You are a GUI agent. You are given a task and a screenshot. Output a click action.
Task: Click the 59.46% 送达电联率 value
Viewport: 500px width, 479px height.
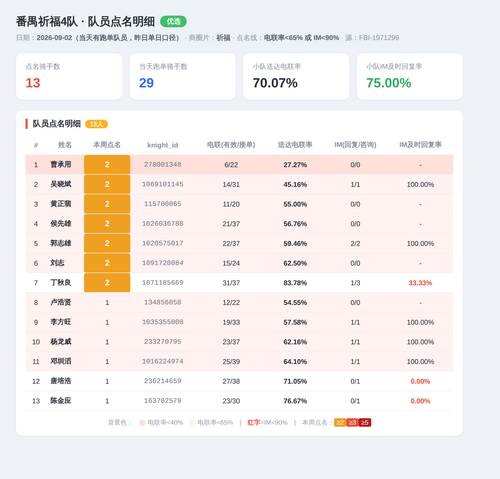(295, 243)
